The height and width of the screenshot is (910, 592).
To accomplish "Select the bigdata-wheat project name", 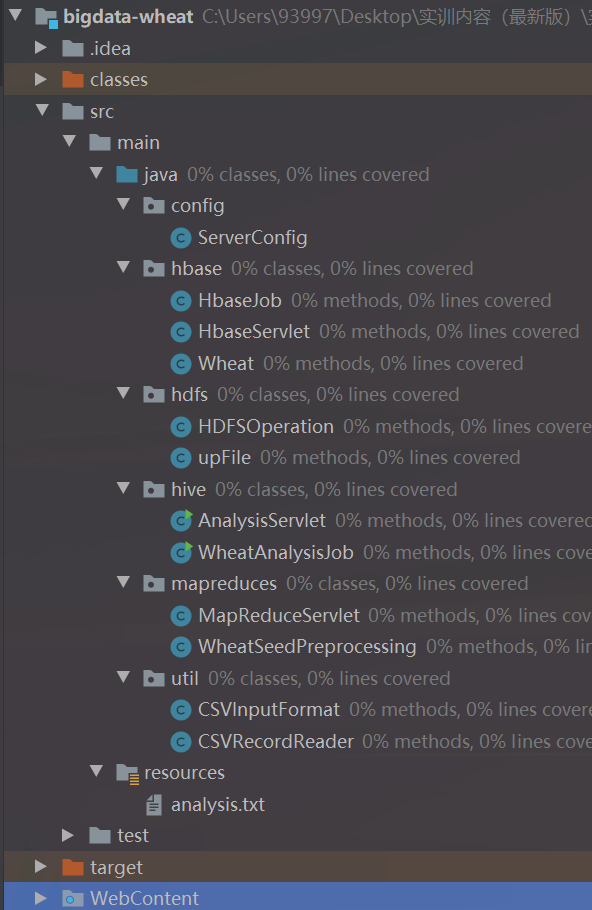I will [x=128, y=17].
